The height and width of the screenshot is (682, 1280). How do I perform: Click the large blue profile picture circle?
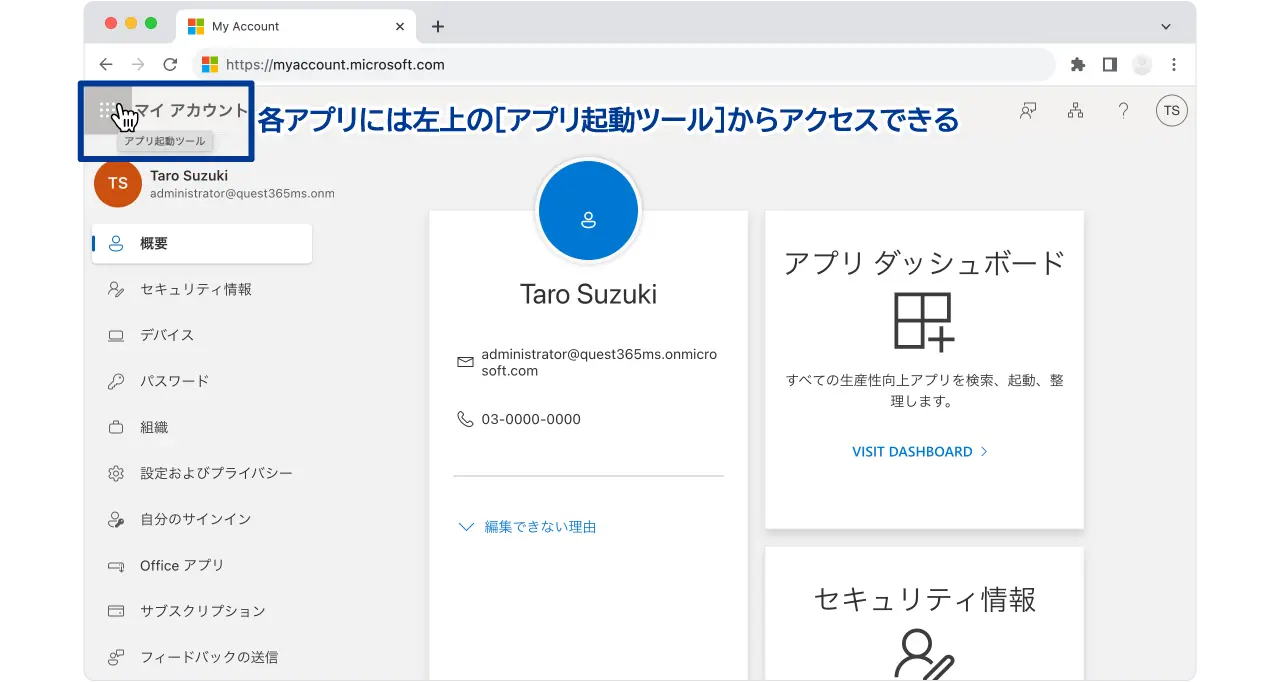tap(588, 210)
